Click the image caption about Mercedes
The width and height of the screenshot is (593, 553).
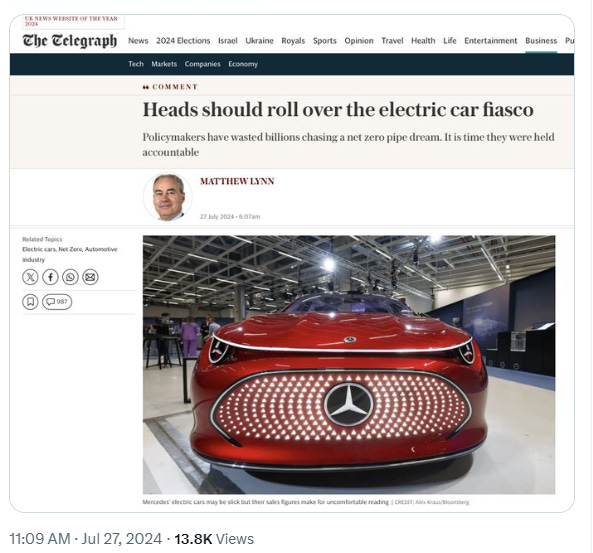click(x=265, y=502)
